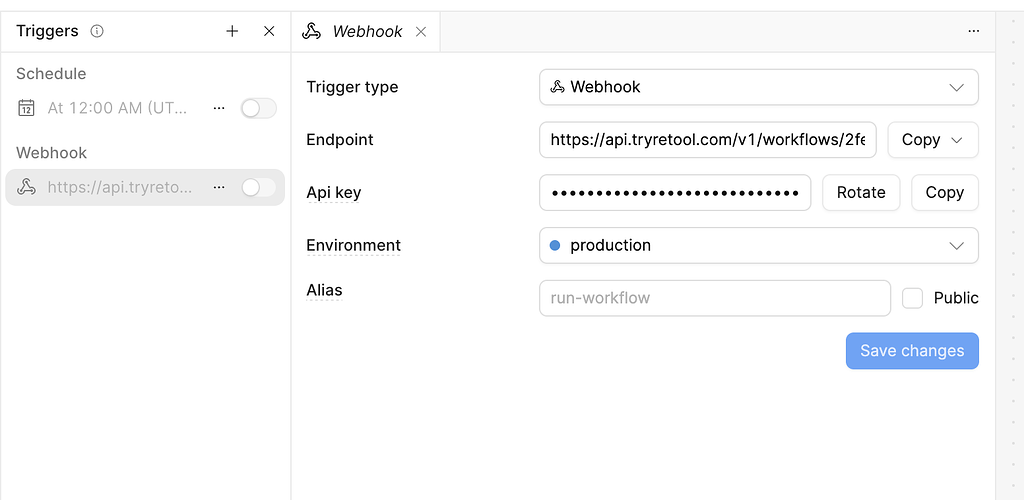
Task: Click the Alias label
Action: click(325, 290)
